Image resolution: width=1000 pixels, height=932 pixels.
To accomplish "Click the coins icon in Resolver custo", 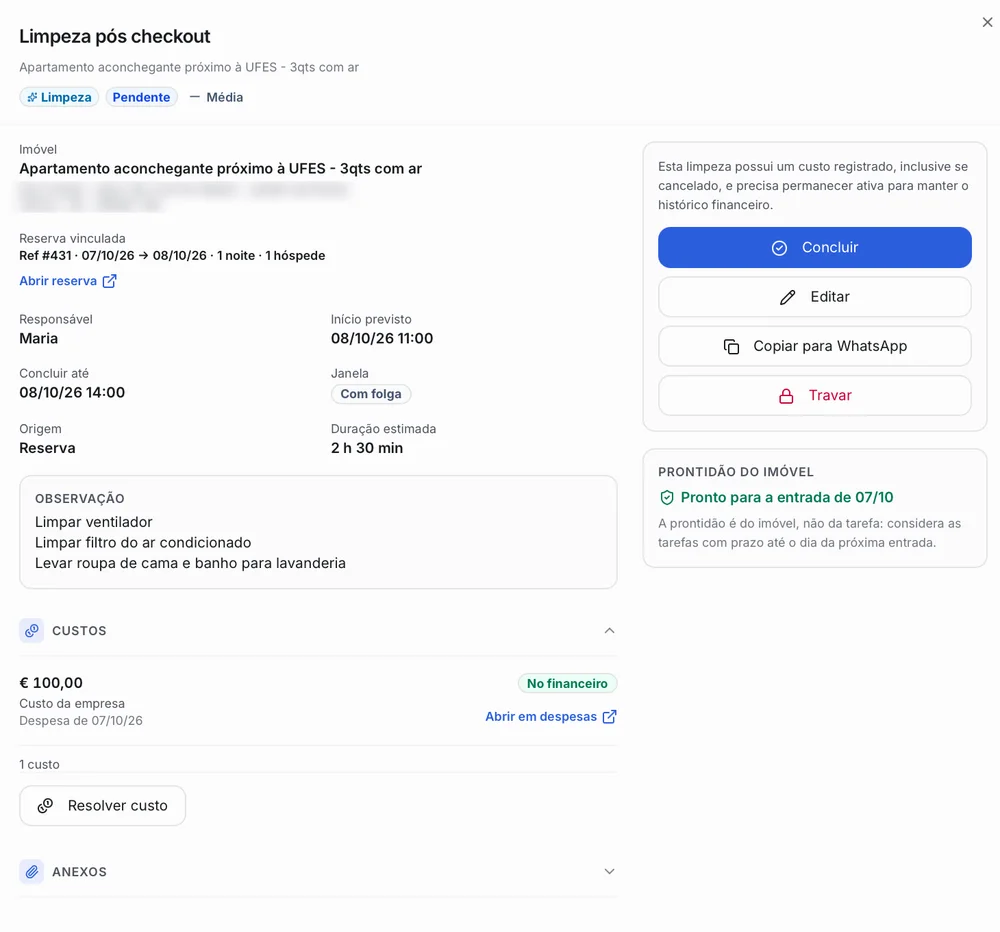I will [45, 806].
